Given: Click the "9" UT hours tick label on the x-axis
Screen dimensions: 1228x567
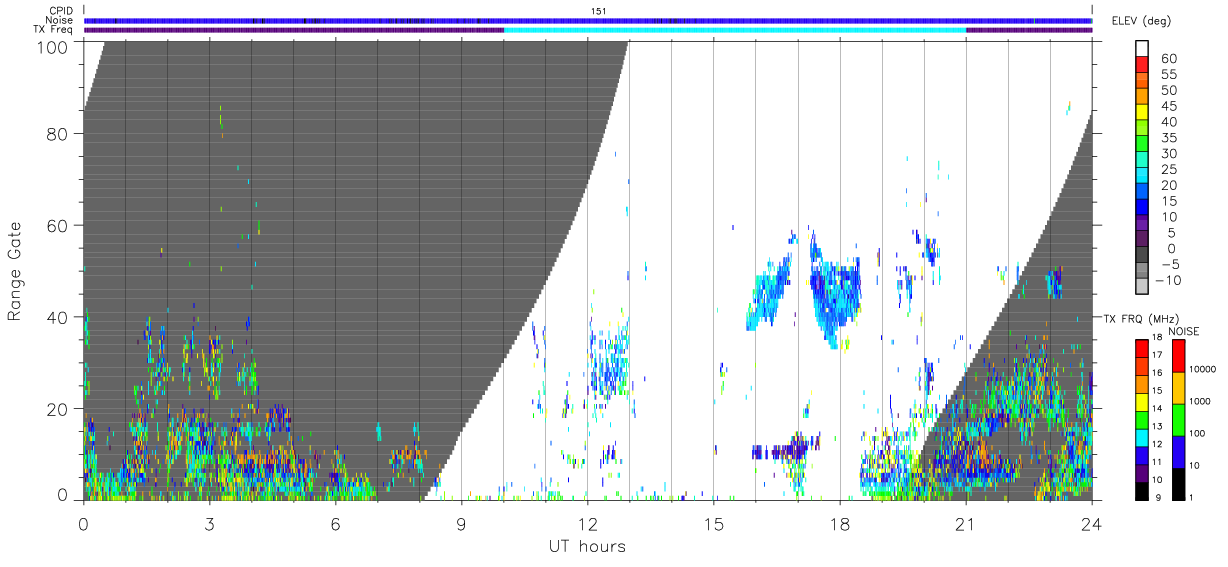Looking at the screenshot, I should pyautogui.click(x=461, y=523).
